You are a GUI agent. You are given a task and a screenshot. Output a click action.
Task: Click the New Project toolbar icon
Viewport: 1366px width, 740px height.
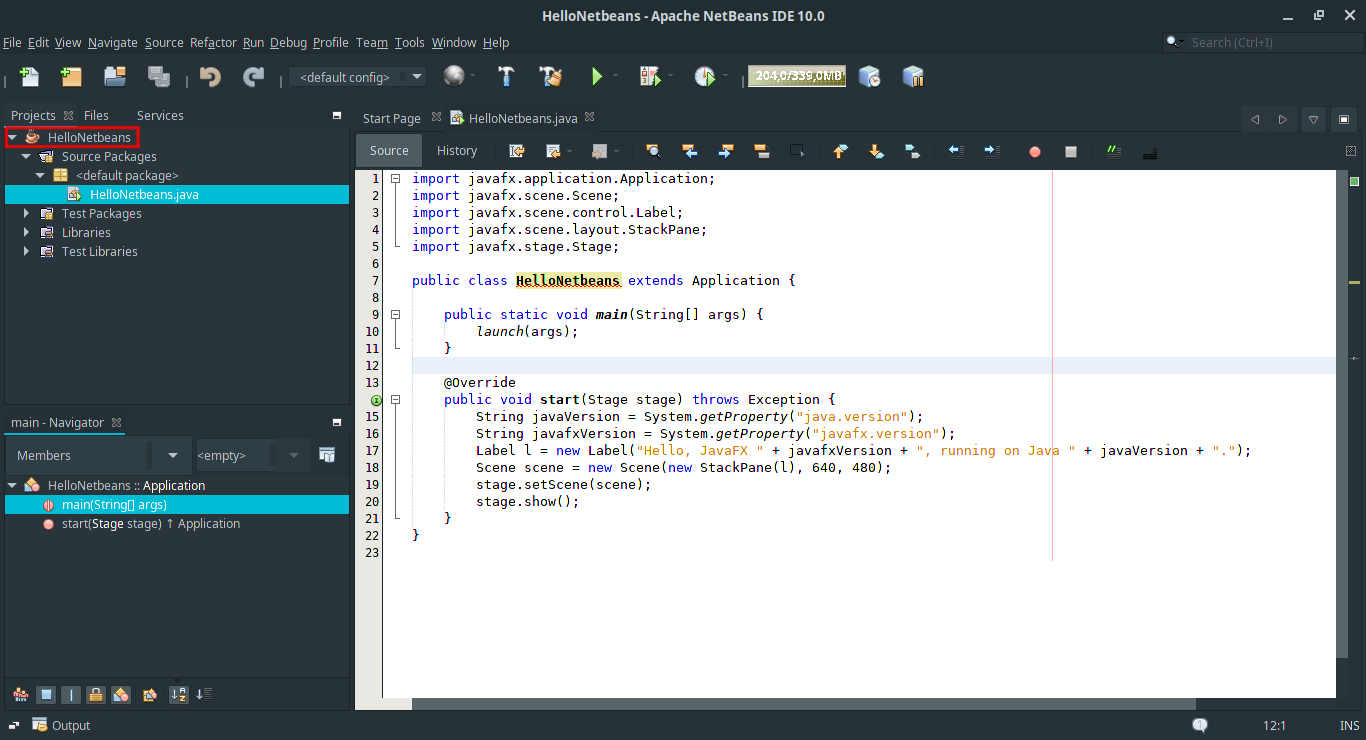(x=71, y=76)
